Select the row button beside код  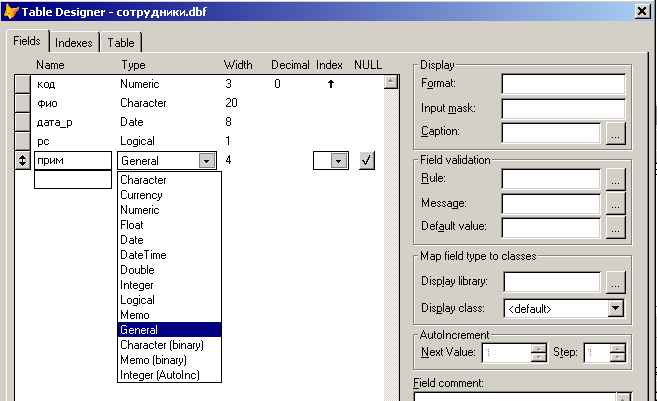23,84
